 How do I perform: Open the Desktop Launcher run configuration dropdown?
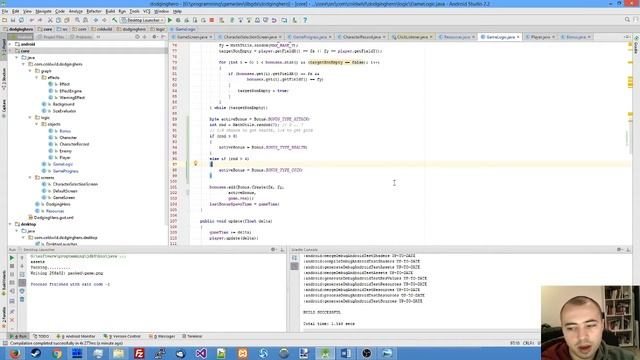pos(142,20)
